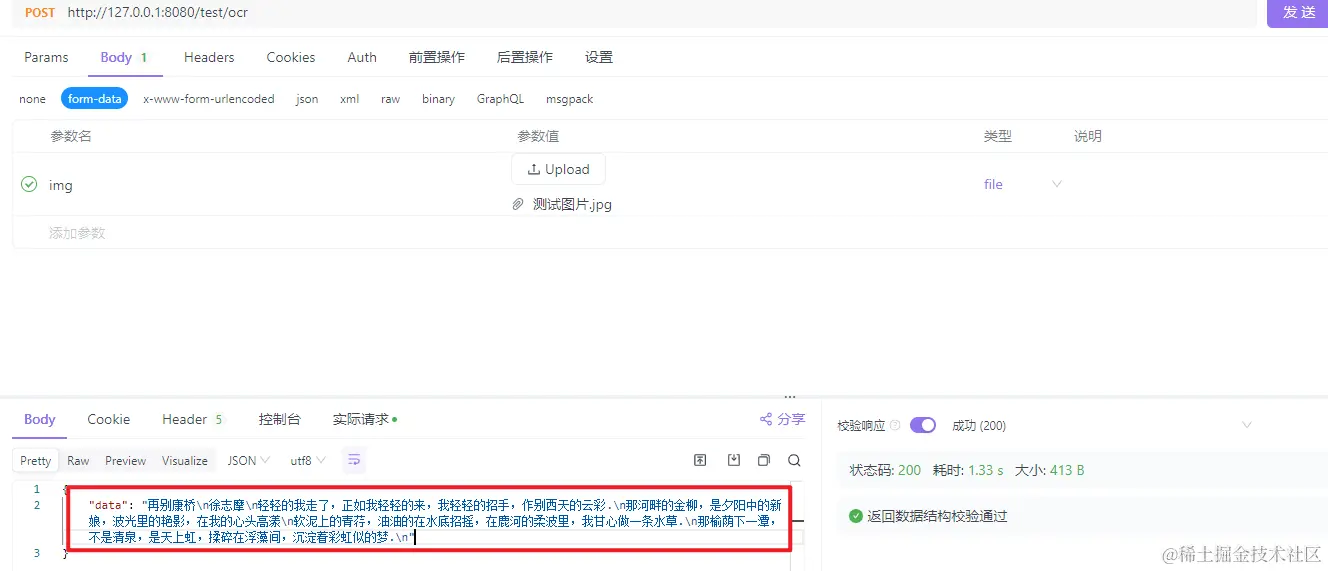Click the 1.33 s duration value
This screenshot has width=1328, height=571.
tap(986, 470)
